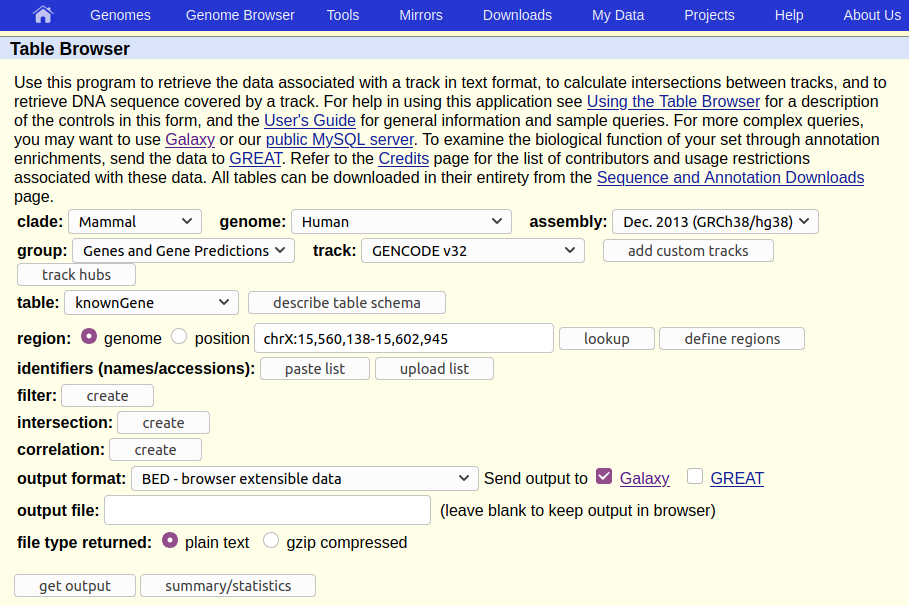Viewport: 909px width, 606px height.
Task: Open the Projects menu
Action: point(709,15)
